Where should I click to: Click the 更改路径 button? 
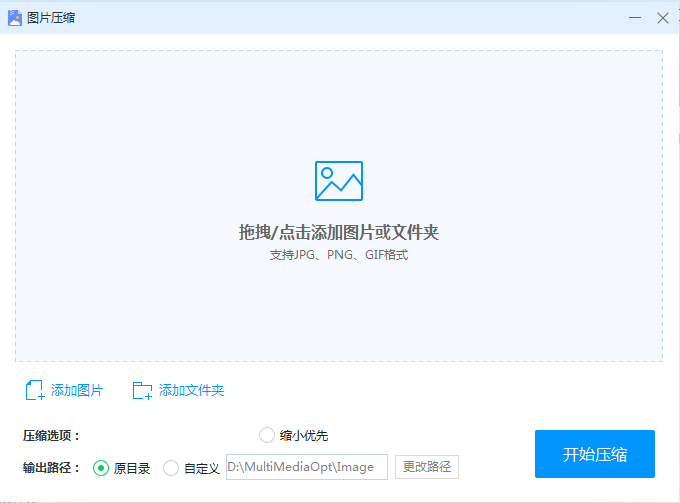[x=427, y=467]
